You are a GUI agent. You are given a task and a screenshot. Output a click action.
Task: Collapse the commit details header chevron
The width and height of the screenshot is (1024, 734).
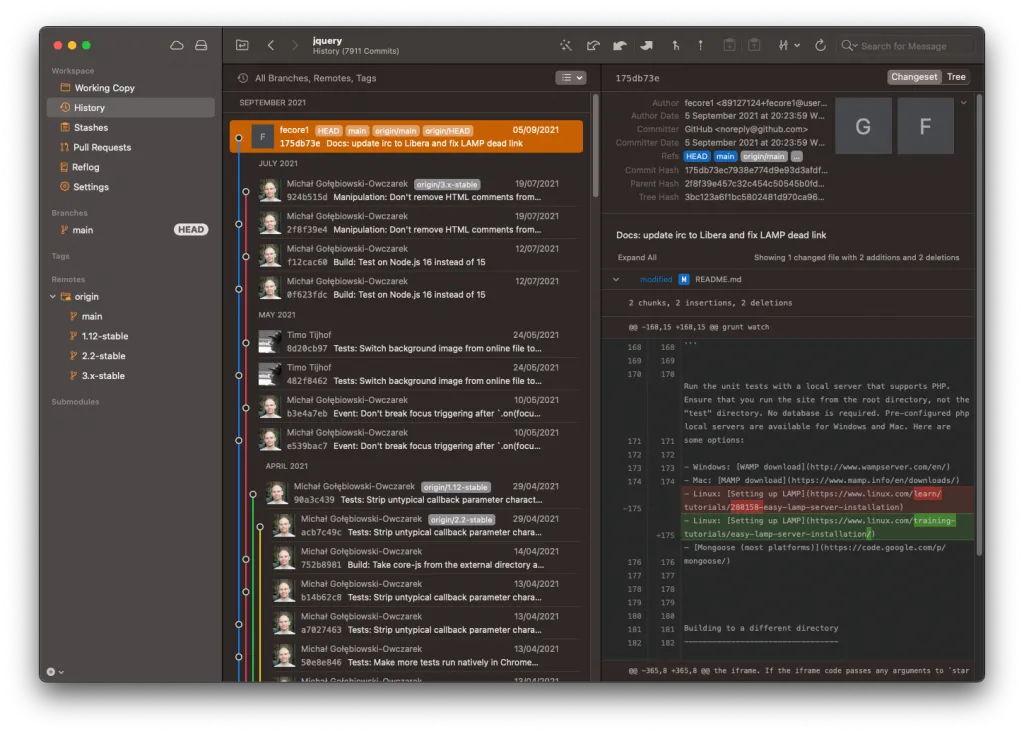(x=964, y=103)
